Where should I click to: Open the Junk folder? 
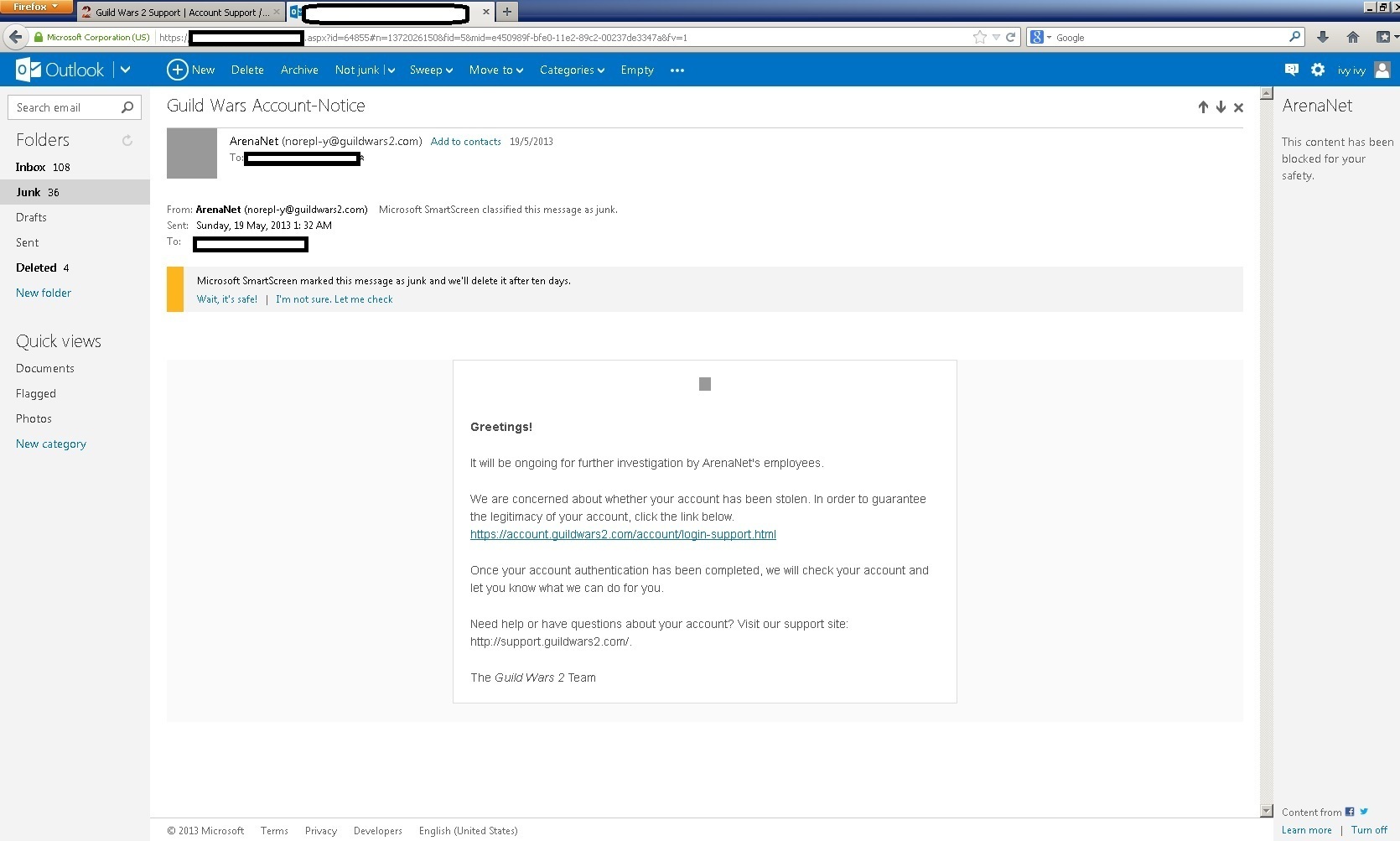75,192
